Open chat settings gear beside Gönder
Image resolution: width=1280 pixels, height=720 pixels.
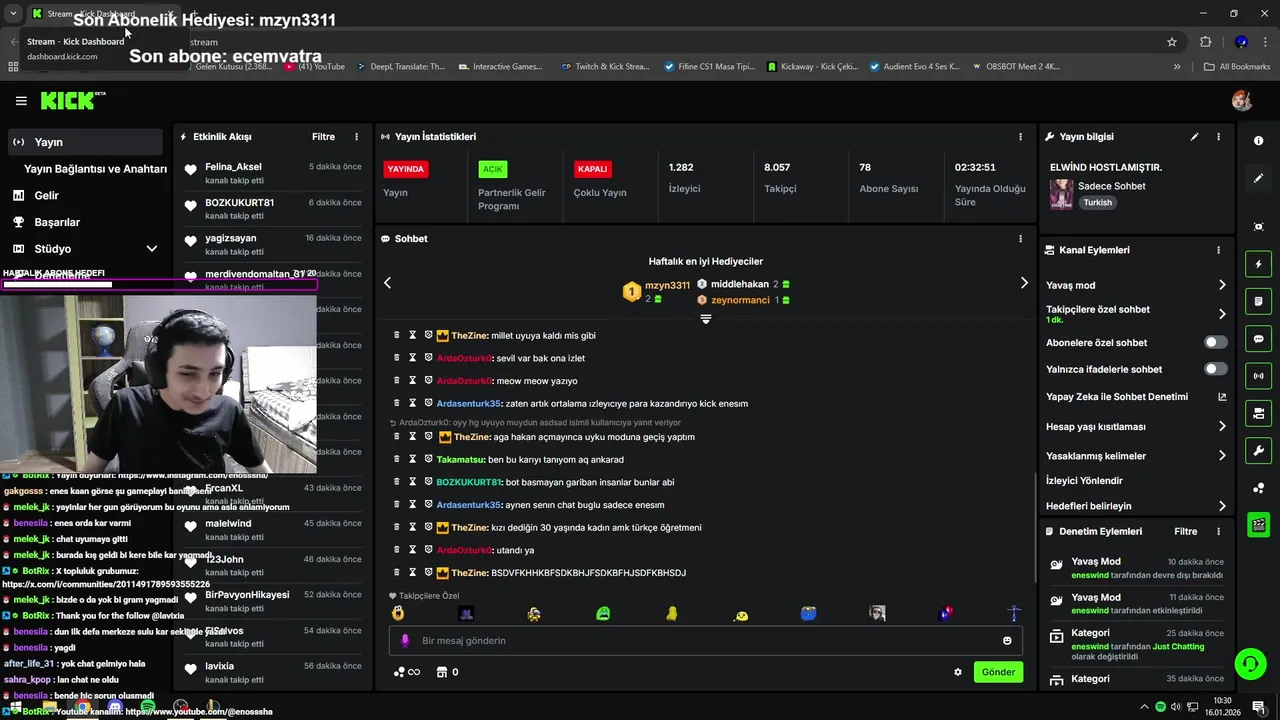tap(957, 672)
